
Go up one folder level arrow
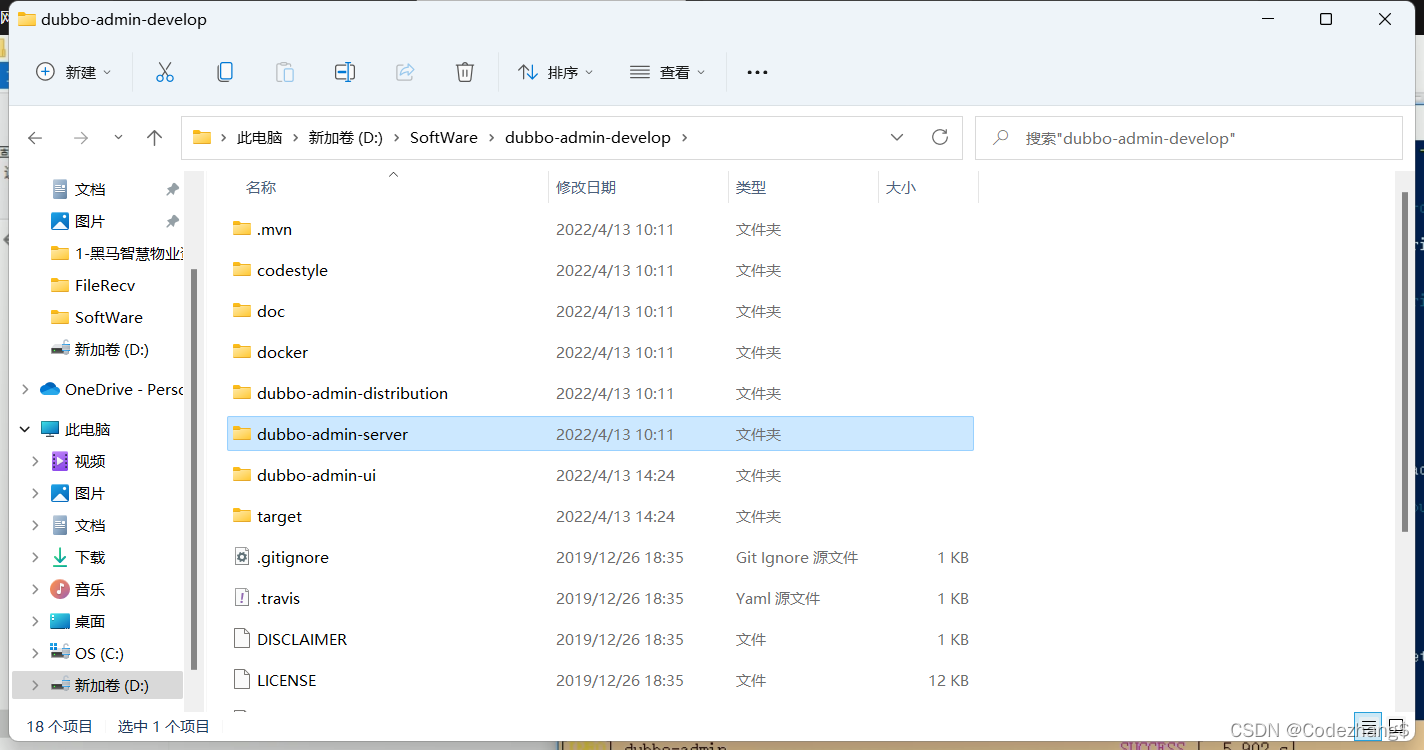coord(154,138)
